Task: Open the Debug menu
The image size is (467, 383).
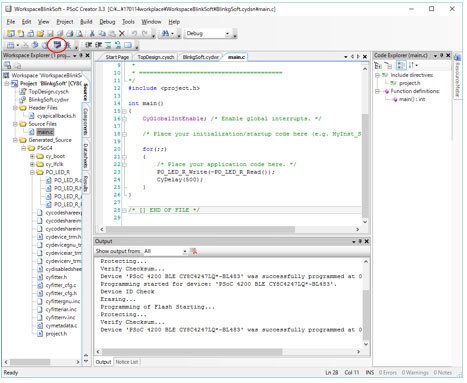Action: 107,22
